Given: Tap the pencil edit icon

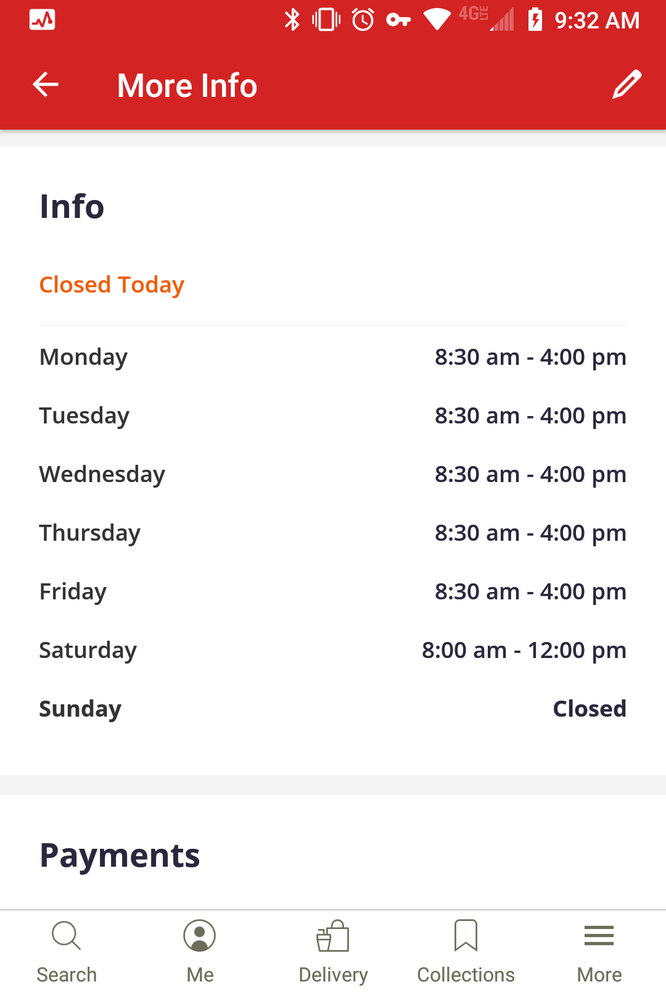Looking at the screenshot, I should [x=626, y=85].
